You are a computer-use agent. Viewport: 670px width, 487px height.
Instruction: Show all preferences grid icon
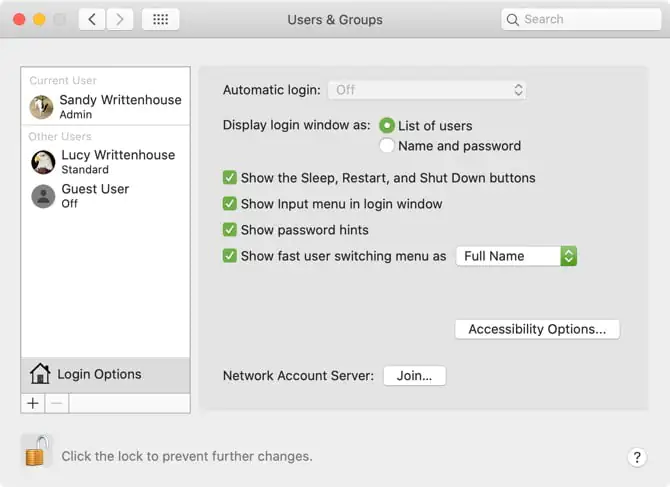(160, 19)
